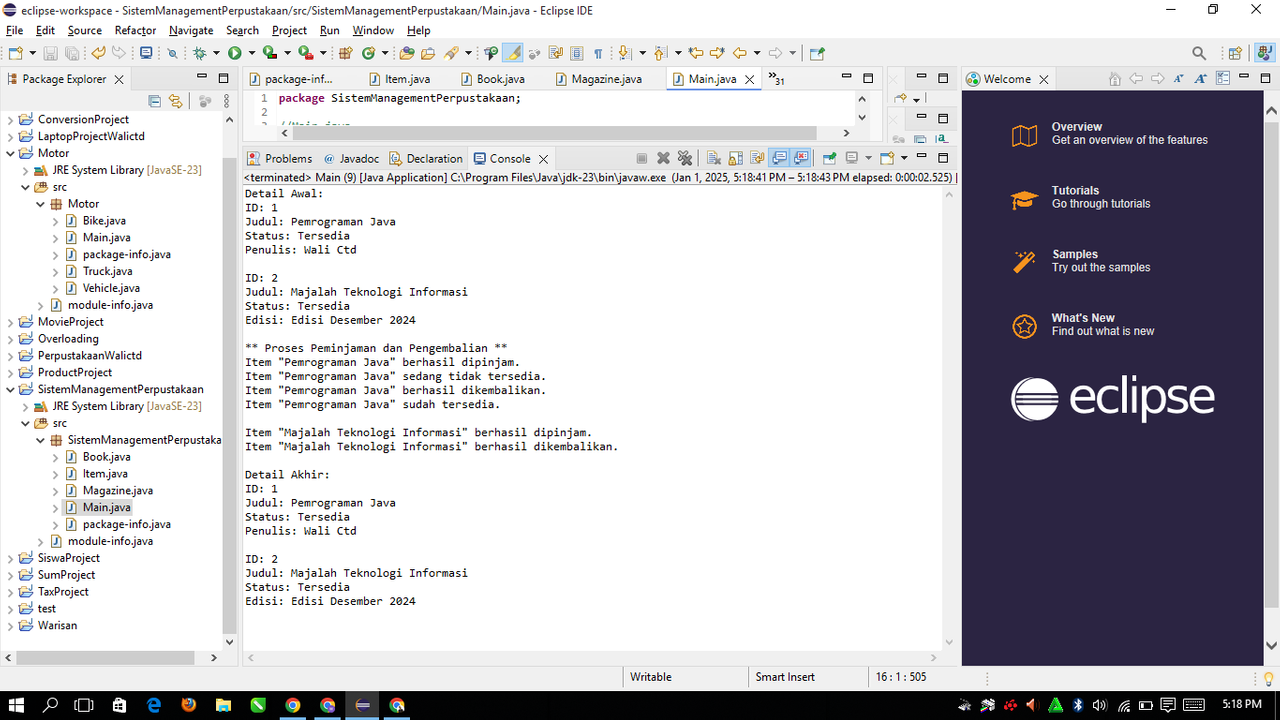Expand the MovieProject tree node
The height and width of the screenshot is (720, 1280).
[11, 322]
